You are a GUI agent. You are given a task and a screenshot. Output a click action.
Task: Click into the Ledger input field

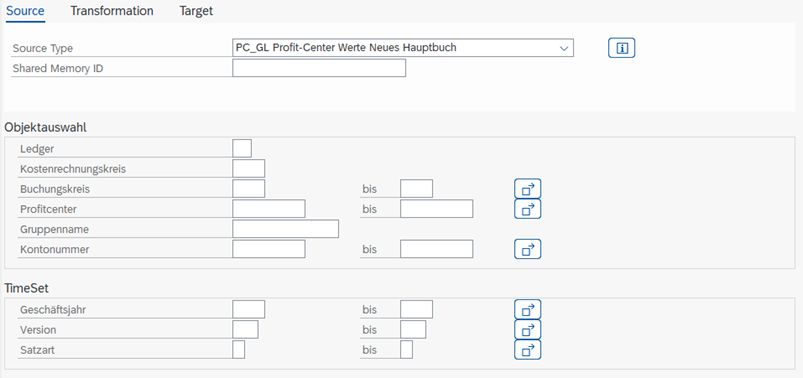point(242,149)
